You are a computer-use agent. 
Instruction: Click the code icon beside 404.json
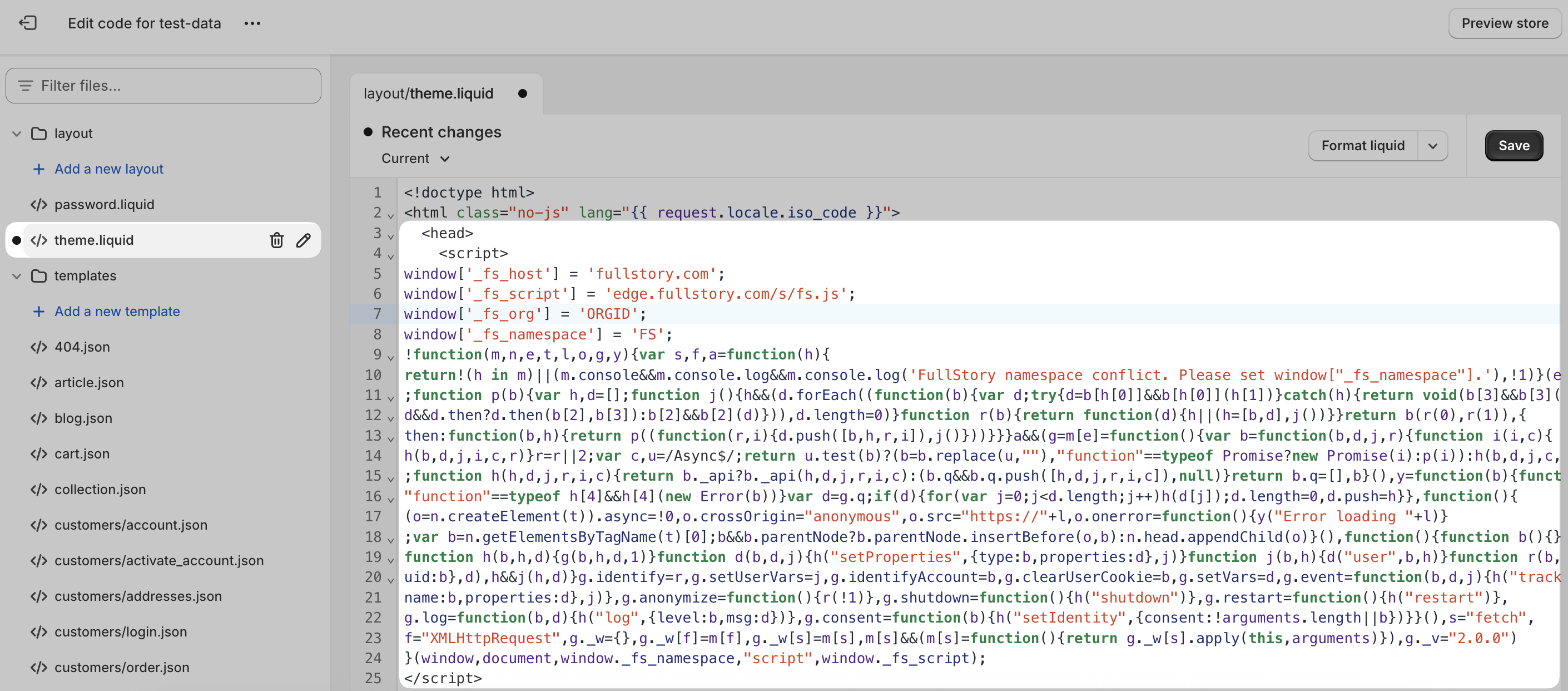[x=39, y=347]
